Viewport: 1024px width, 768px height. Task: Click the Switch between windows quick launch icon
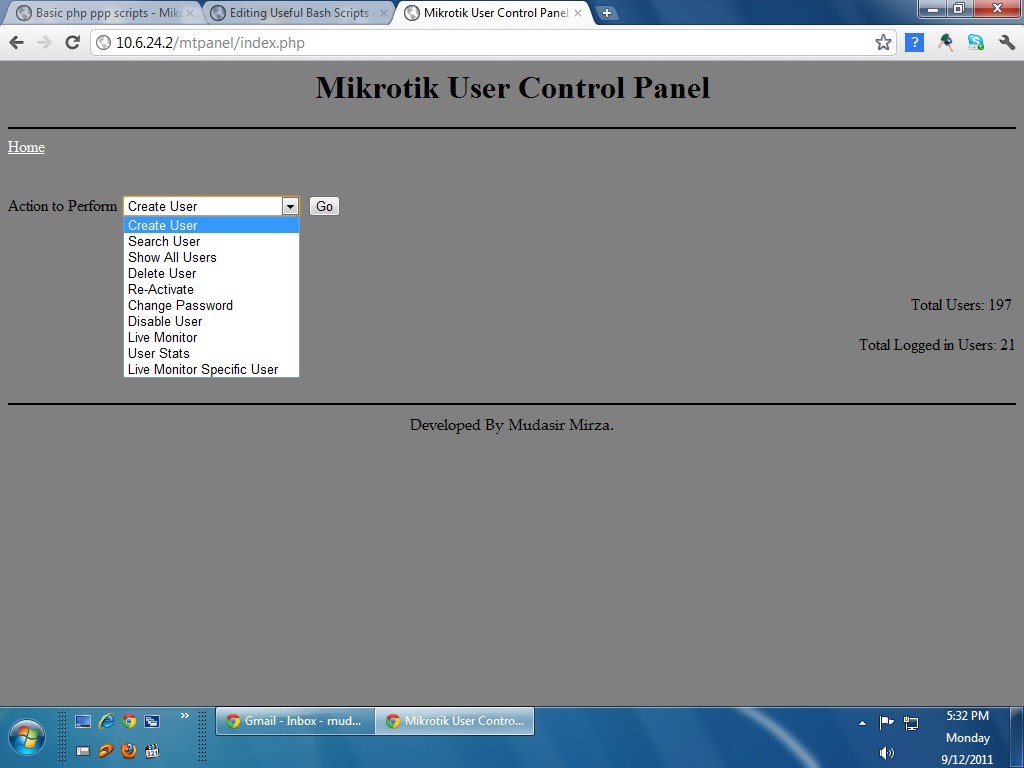tap(152, 721)
